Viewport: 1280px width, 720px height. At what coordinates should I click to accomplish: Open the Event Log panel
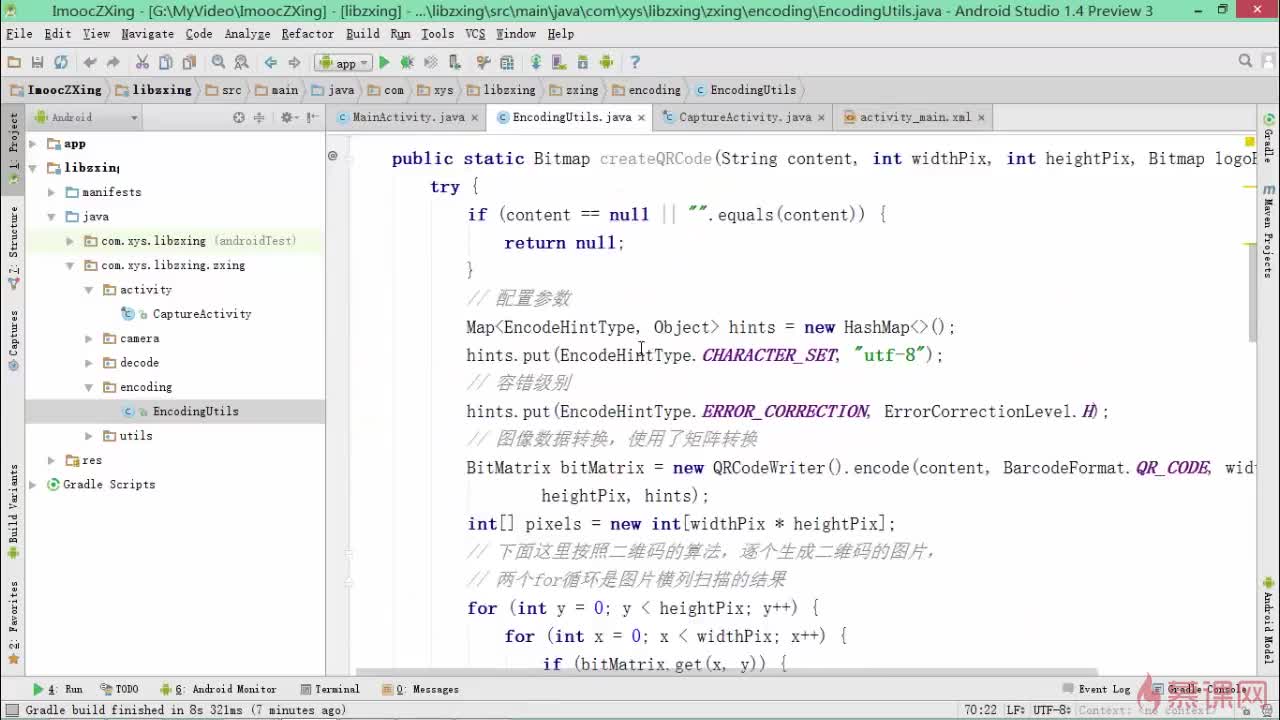(x=1097, y=689)
